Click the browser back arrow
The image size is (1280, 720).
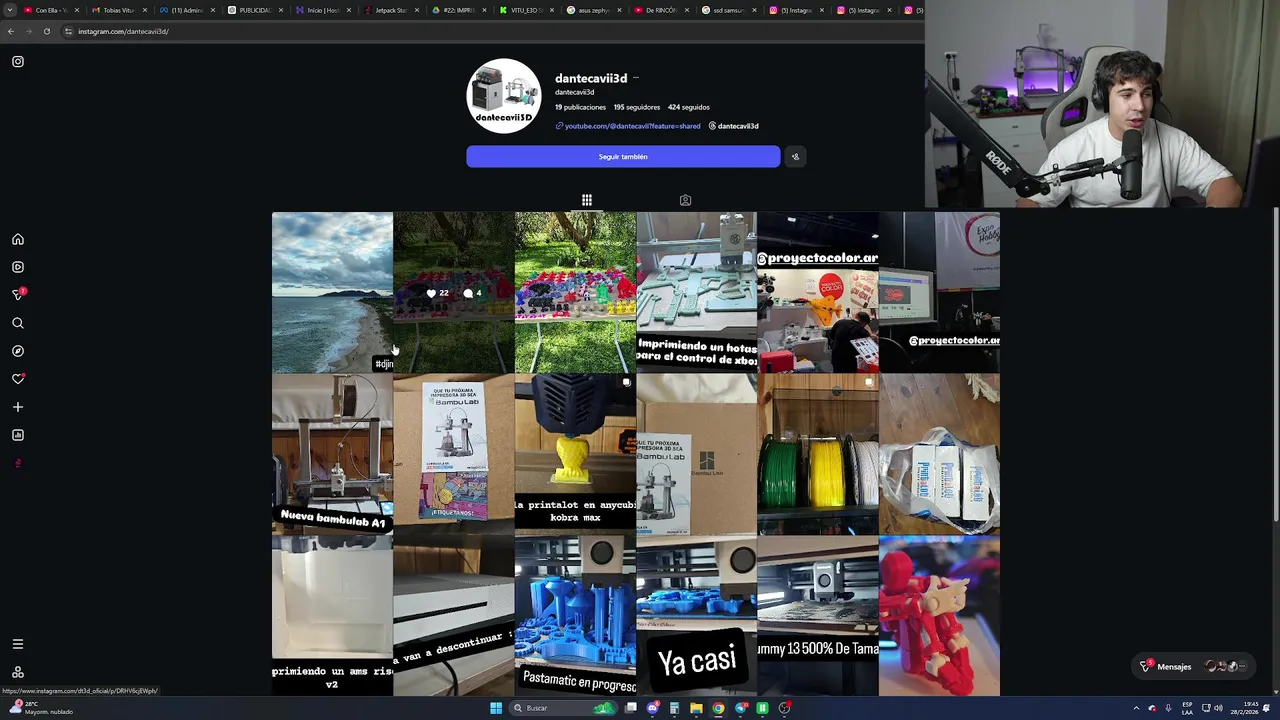(11, 31)
